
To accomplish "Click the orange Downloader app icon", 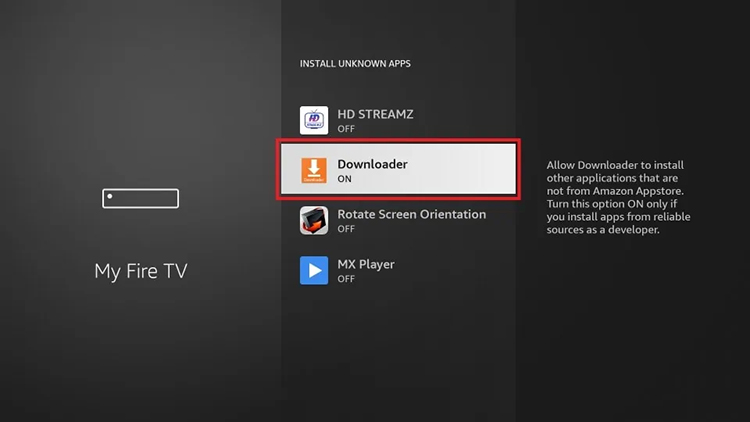I will 315,171.
